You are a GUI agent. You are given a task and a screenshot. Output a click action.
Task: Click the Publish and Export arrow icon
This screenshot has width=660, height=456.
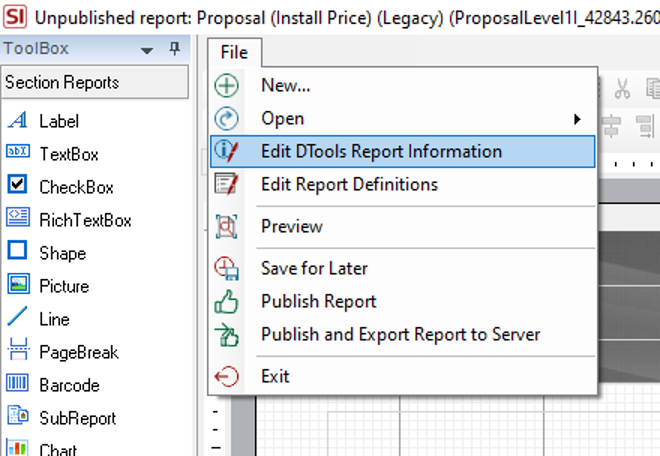[226, 335]
